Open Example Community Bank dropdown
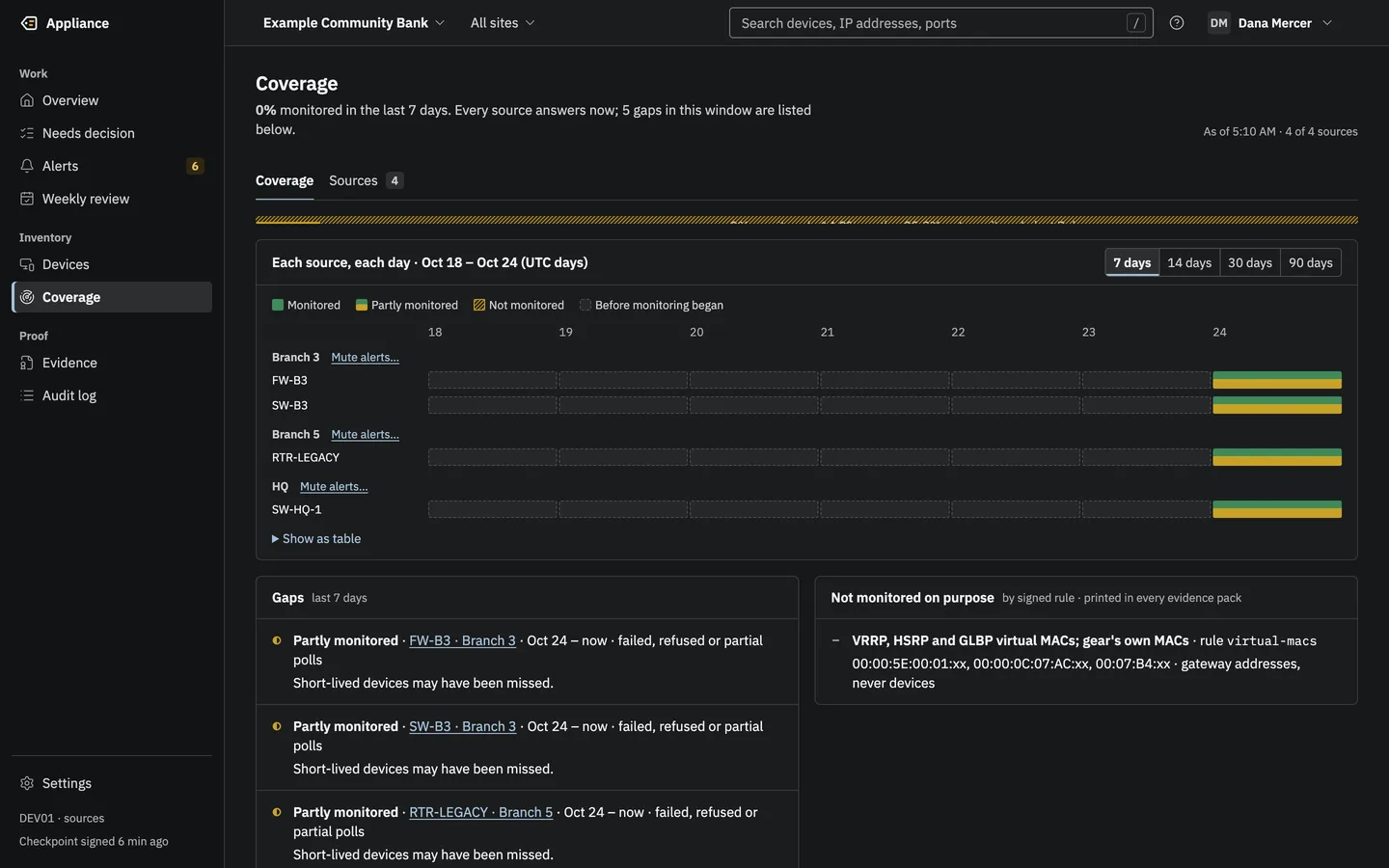The image size is (1389, 868). (354, 23)
